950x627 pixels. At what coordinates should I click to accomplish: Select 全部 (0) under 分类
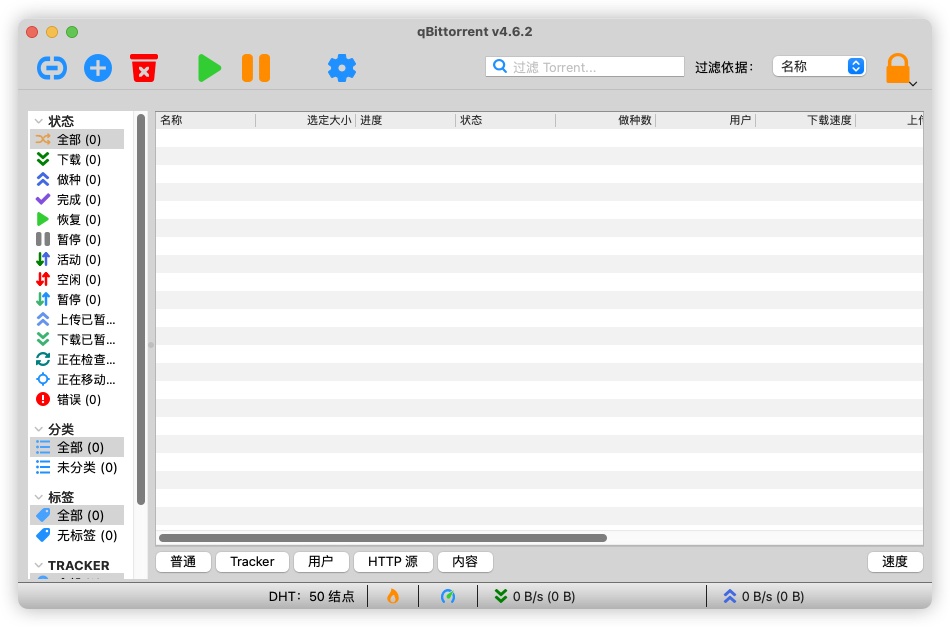pos(77,447)
